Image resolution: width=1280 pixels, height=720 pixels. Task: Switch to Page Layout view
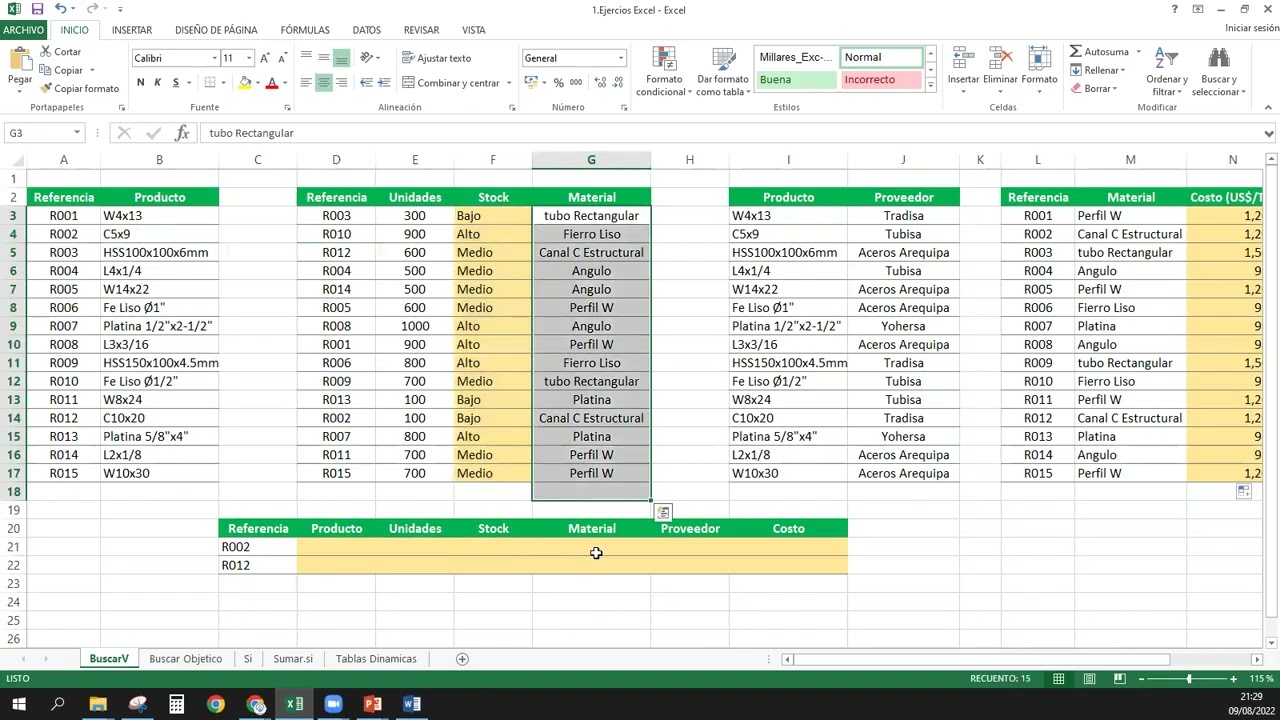click(x=1089, y=679)
